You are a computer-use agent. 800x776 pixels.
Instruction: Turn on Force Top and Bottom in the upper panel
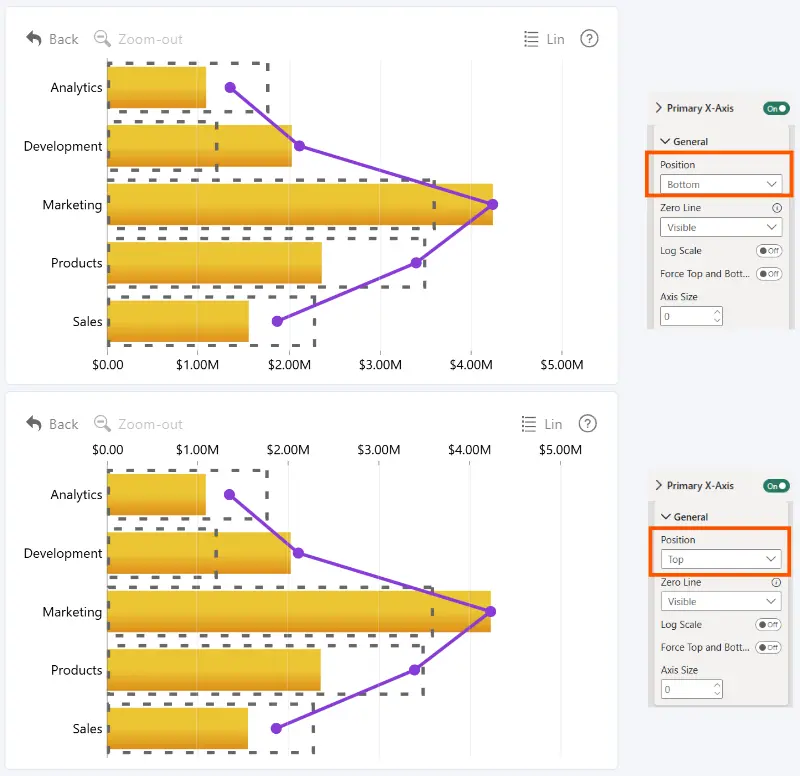point(769,274)
